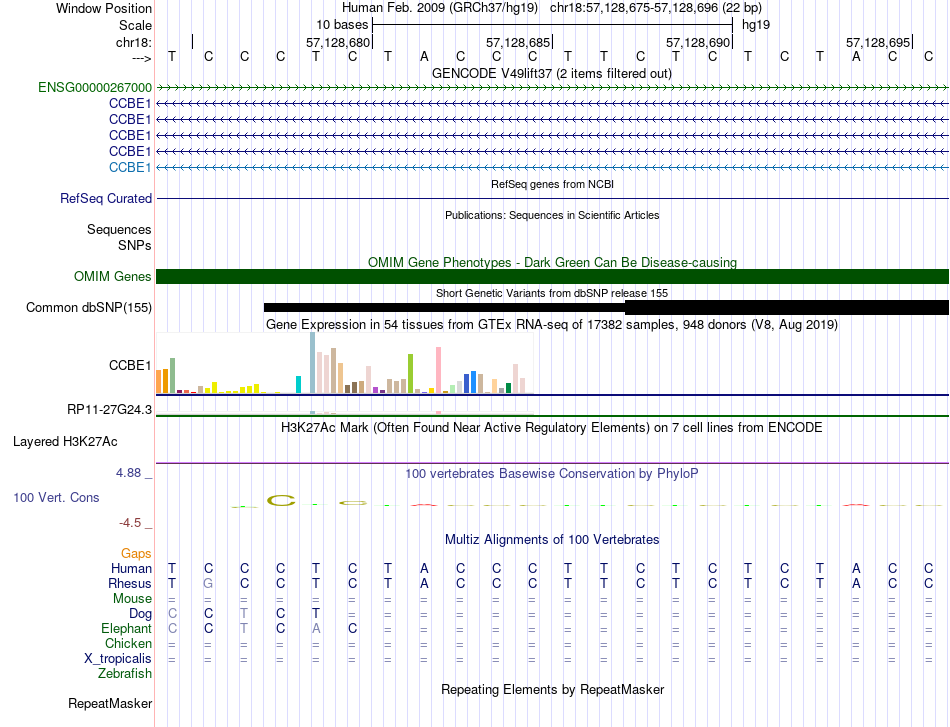Screen dimensions: 950x727
Task: Click the 57,128,690 ruler coordinate
Action: [698, 42]
